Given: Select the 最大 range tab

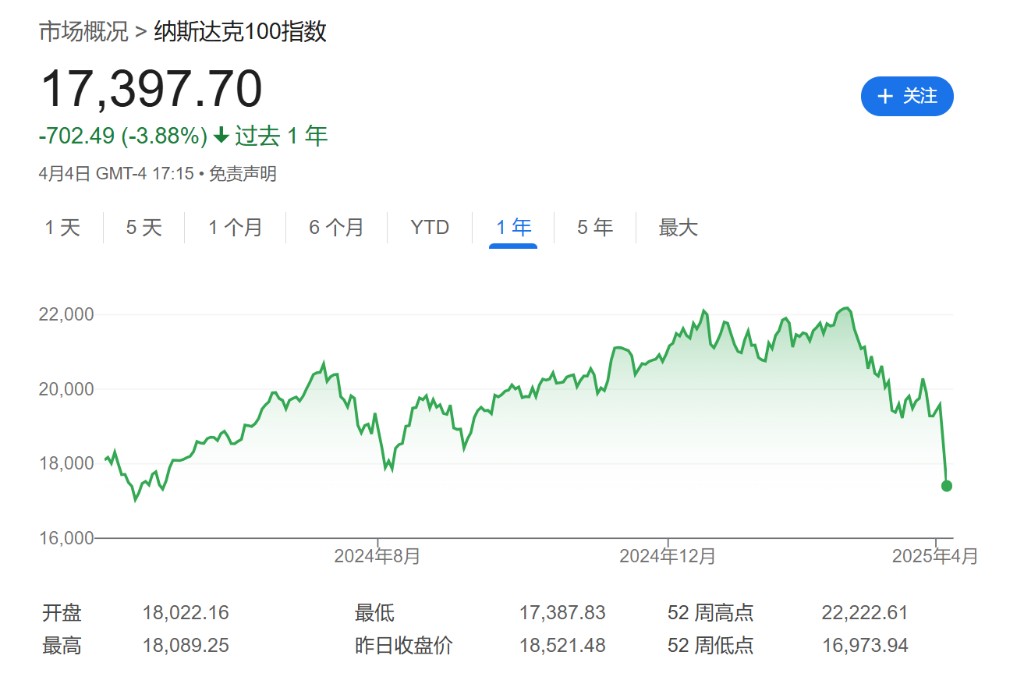Looking at the screenshot, I should tap(678, 227).
